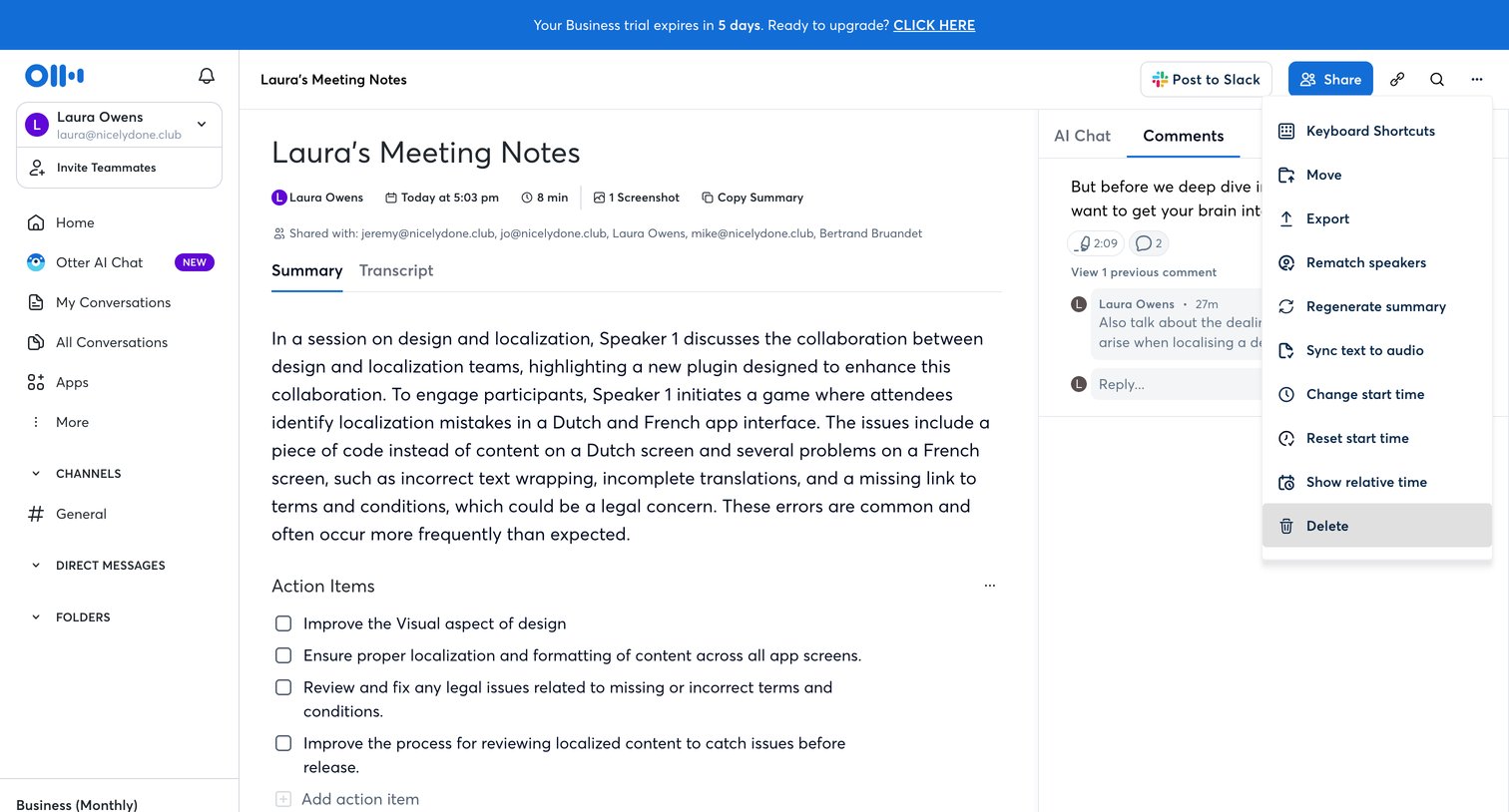Click the Post to Slack button
Screen dimensions: 1509x812
pyautogui.click(x=1207, y=80)
